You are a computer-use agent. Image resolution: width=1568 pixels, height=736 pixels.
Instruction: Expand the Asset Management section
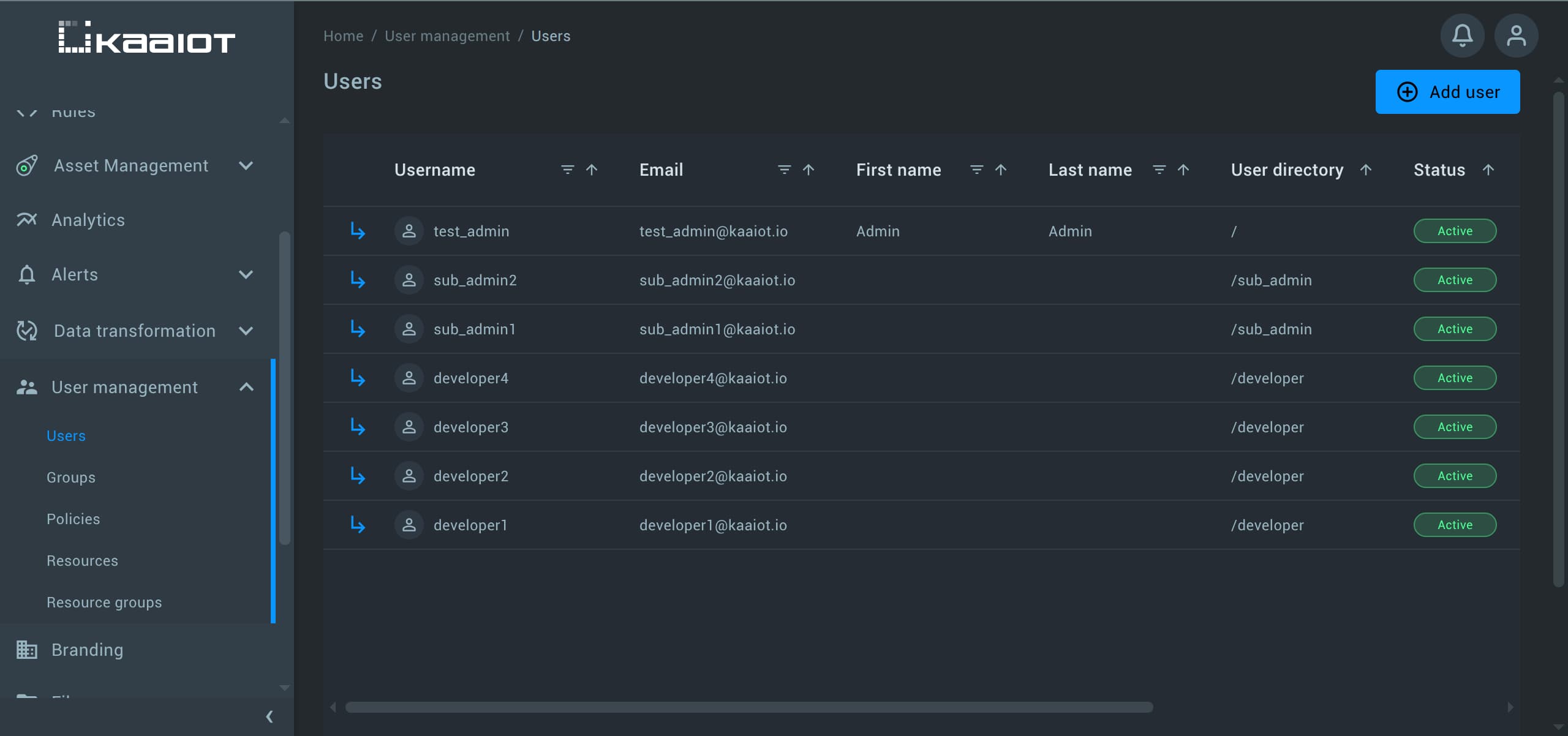click(x=246, y=165)
